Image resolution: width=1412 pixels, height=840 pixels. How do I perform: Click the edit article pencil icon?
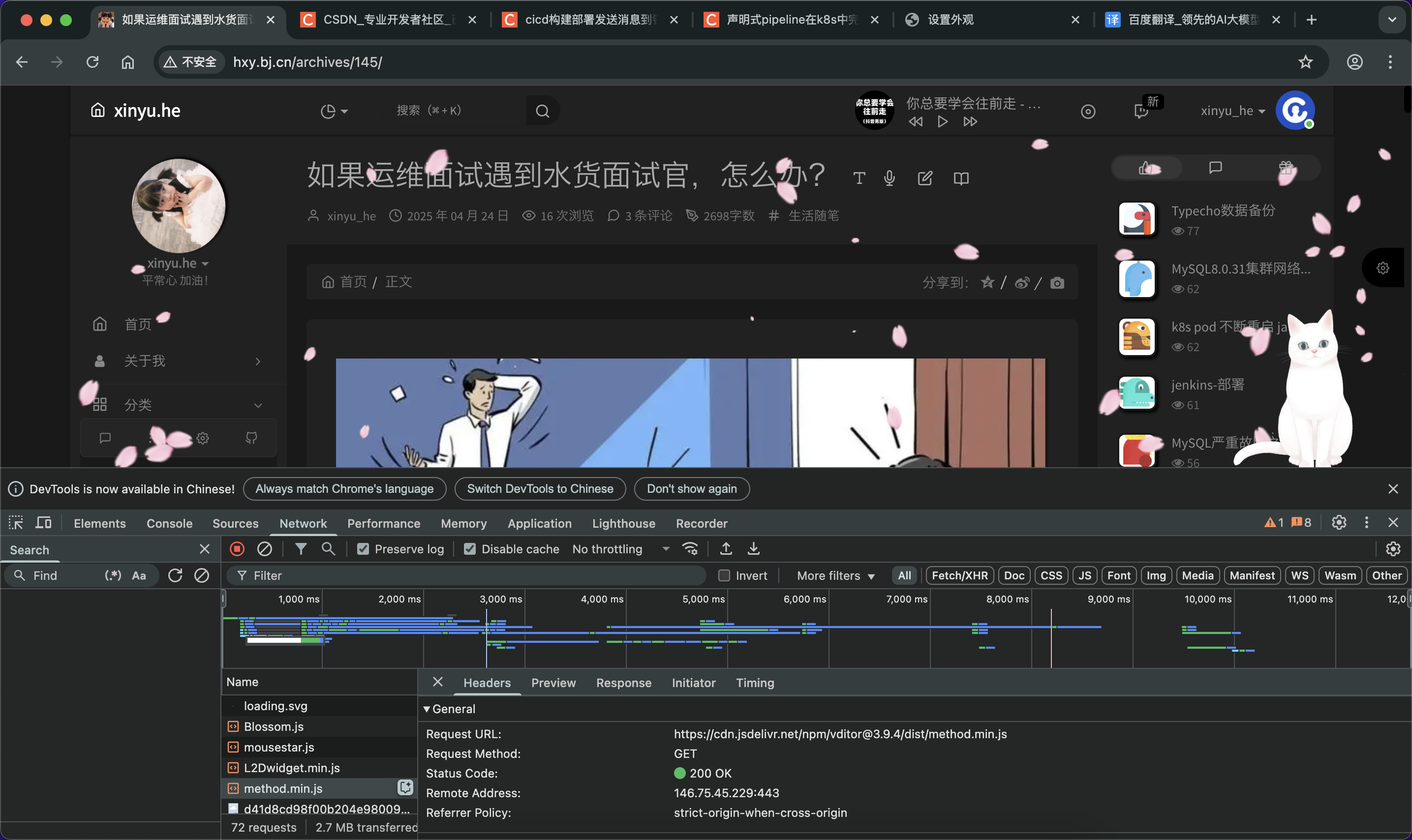coord(925,179)
